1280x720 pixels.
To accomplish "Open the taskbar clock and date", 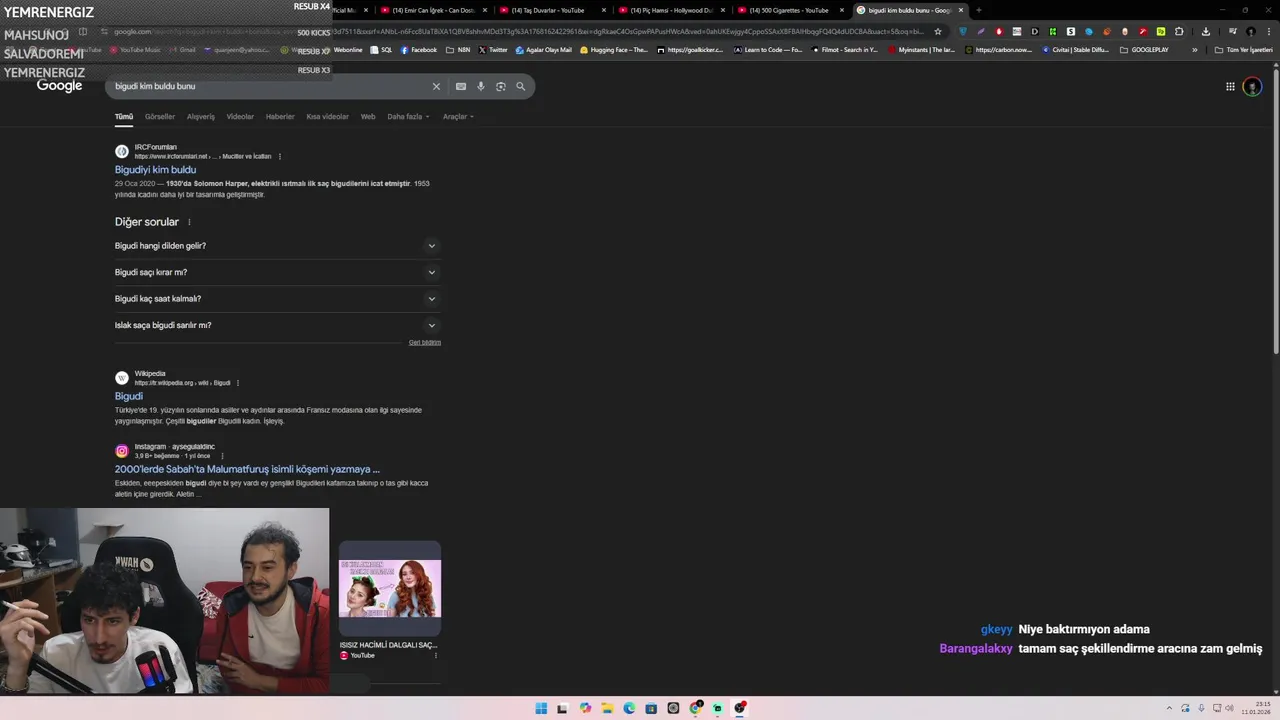I will tap(1257, 708).
